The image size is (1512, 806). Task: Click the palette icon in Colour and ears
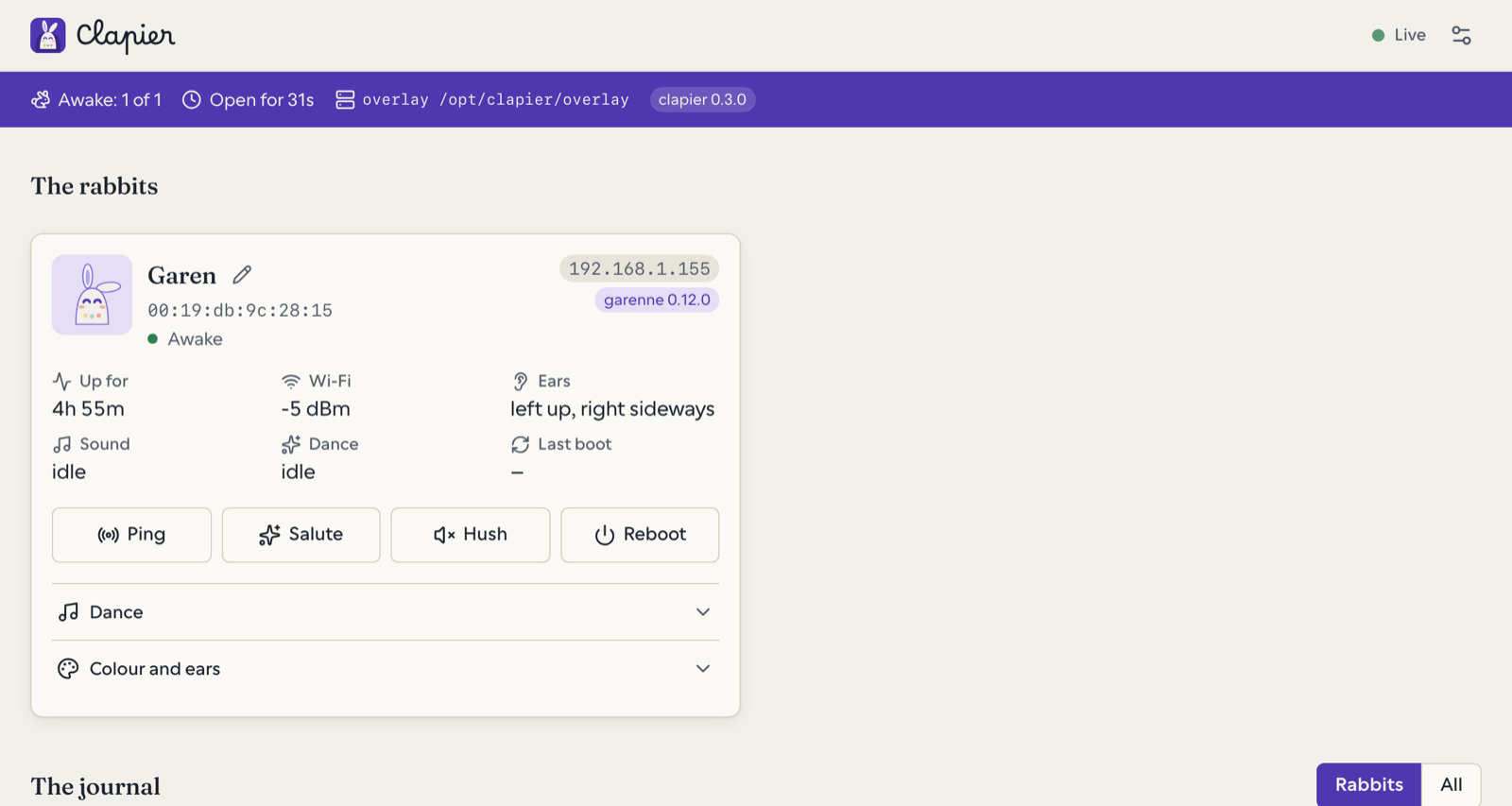(x=68, y=669)
